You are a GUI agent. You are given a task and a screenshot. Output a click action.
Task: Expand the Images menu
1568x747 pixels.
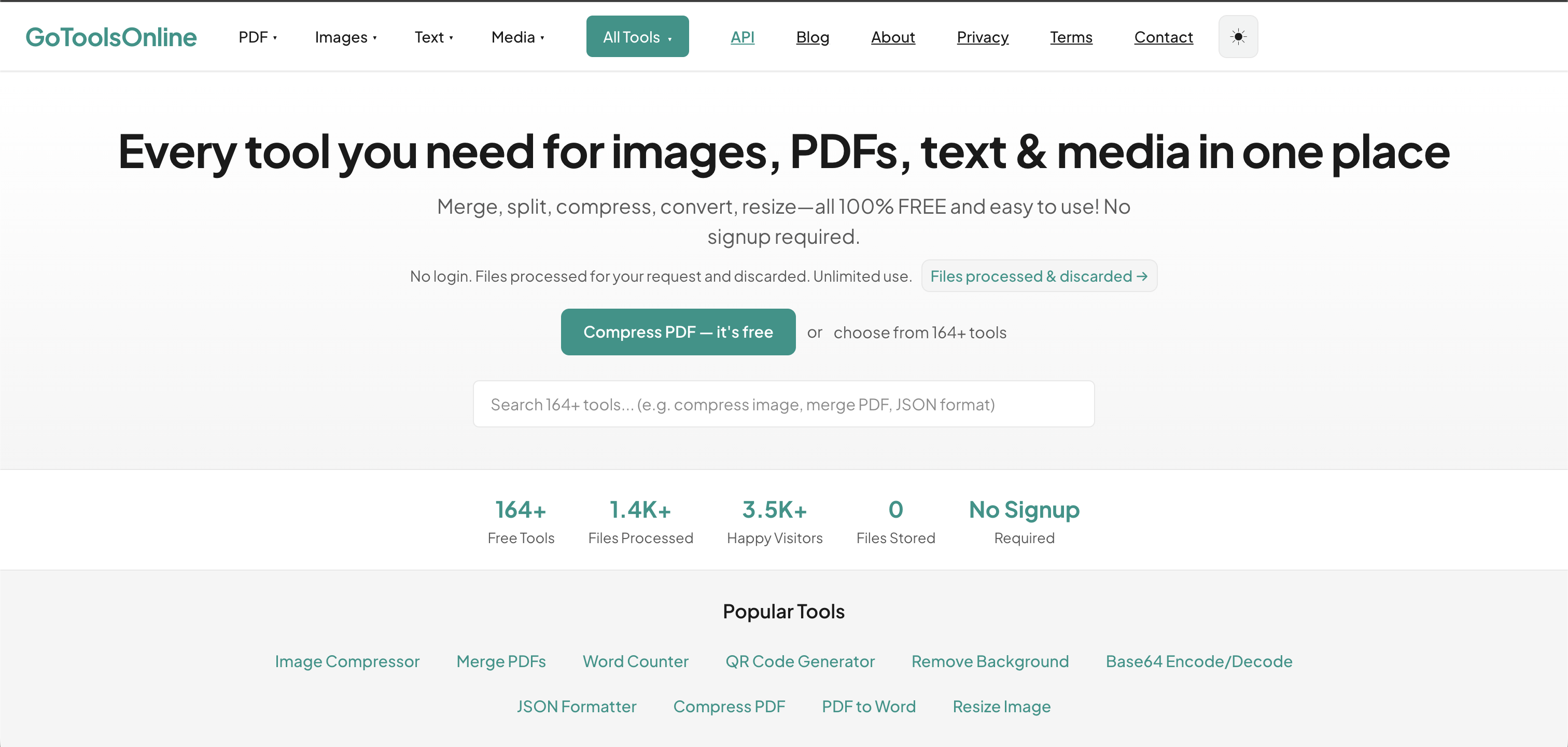pyautogui.click(x=345, y=37)
